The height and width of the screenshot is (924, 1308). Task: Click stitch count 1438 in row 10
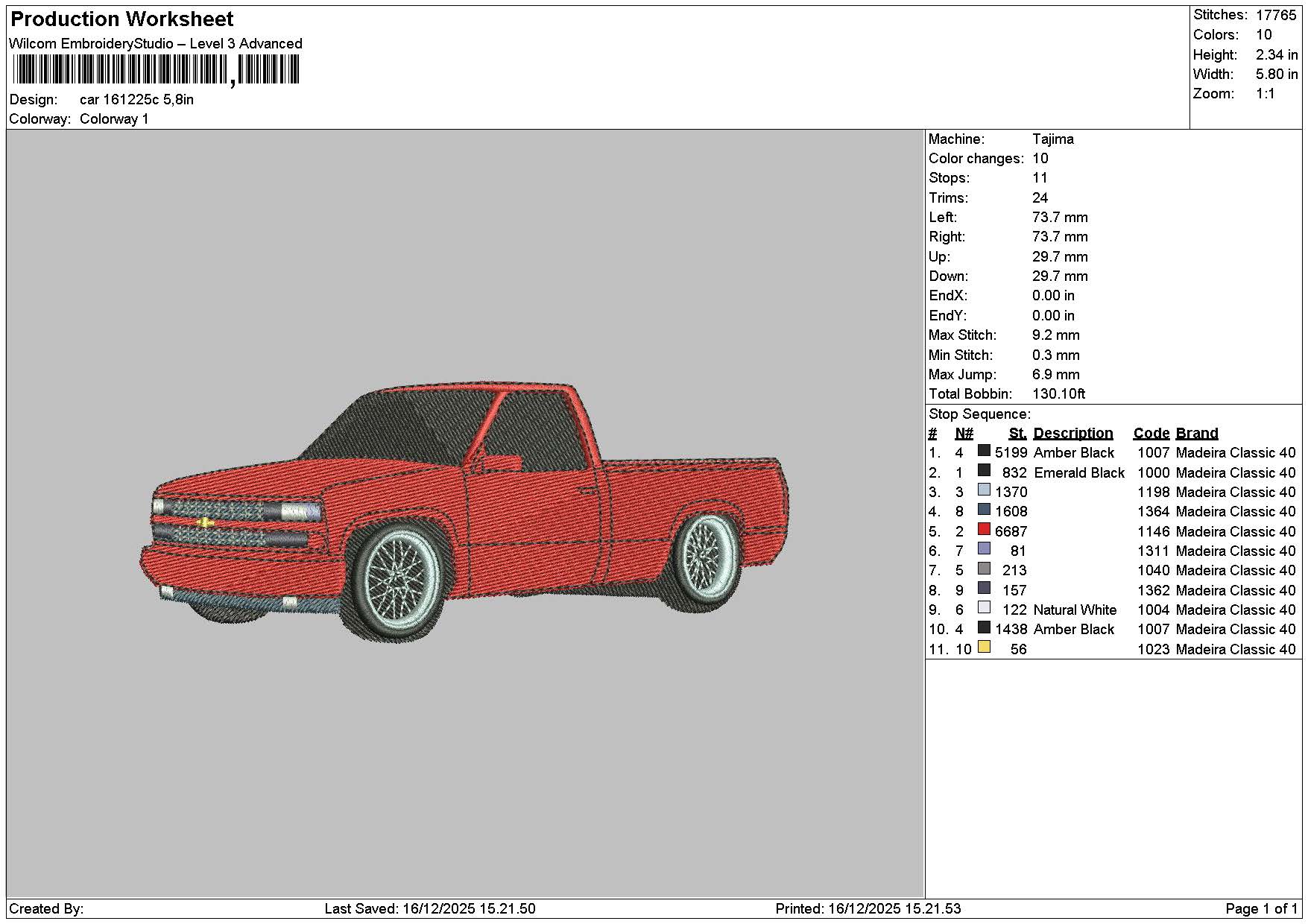pyautogui.click(x=1011, y=630)
